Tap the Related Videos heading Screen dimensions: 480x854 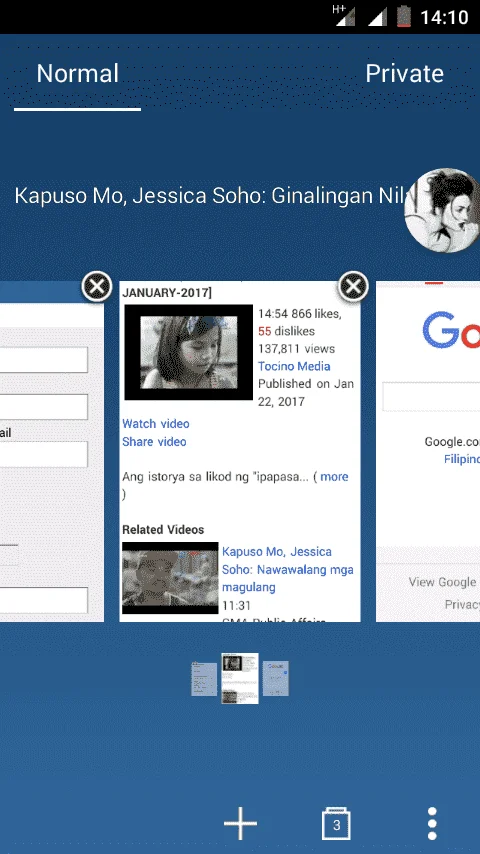click(163, 530)
